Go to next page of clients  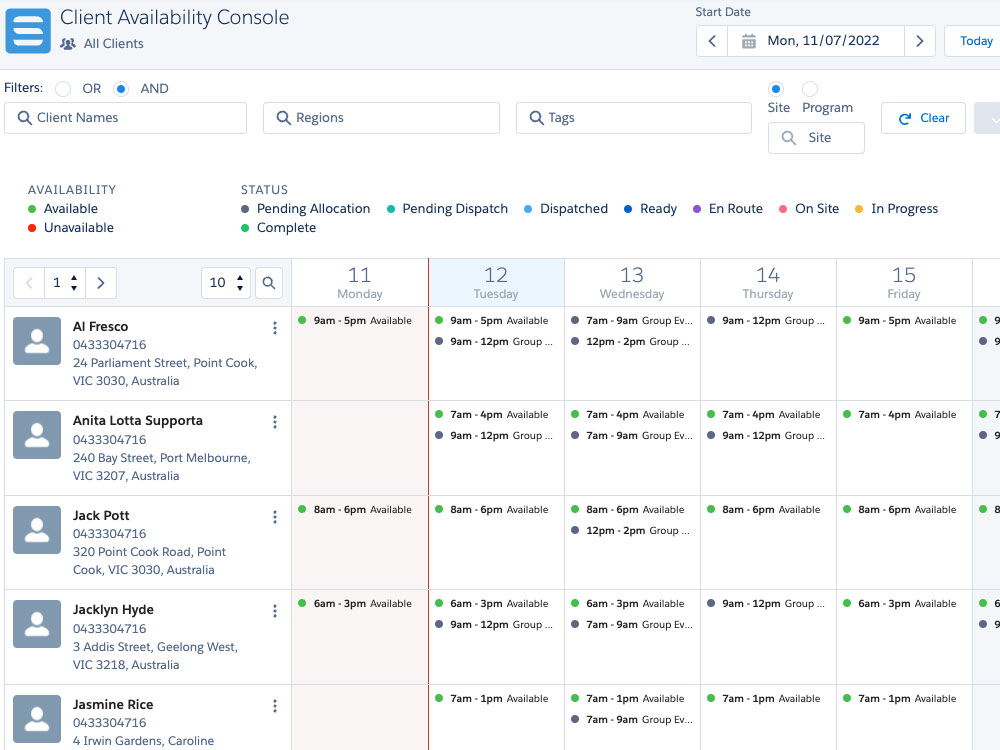pyautogui.click(x=101, y=283)
